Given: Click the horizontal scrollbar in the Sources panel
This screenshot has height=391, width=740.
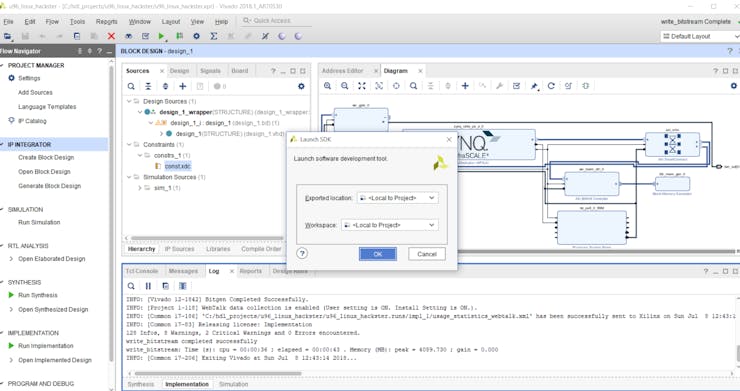Looking at the screenshot, I should [208, 238].
